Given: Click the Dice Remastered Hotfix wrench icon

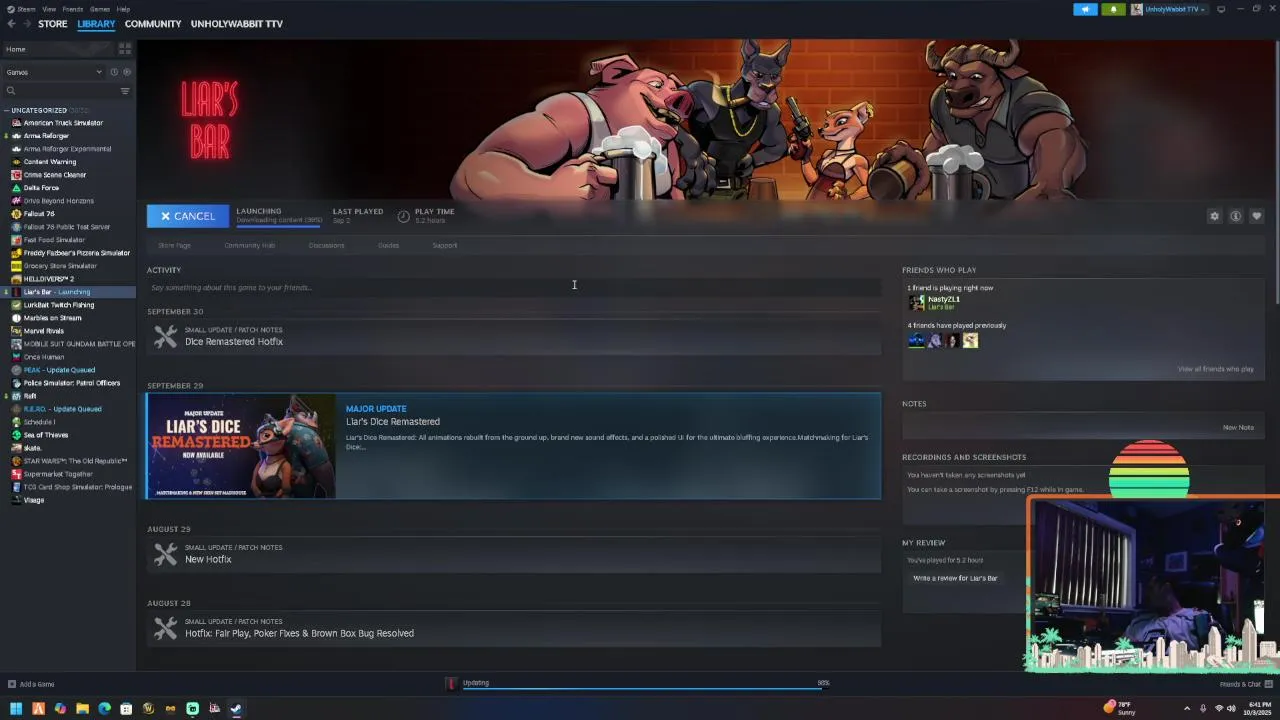Looking at the screenshot, I should [165, 337].
